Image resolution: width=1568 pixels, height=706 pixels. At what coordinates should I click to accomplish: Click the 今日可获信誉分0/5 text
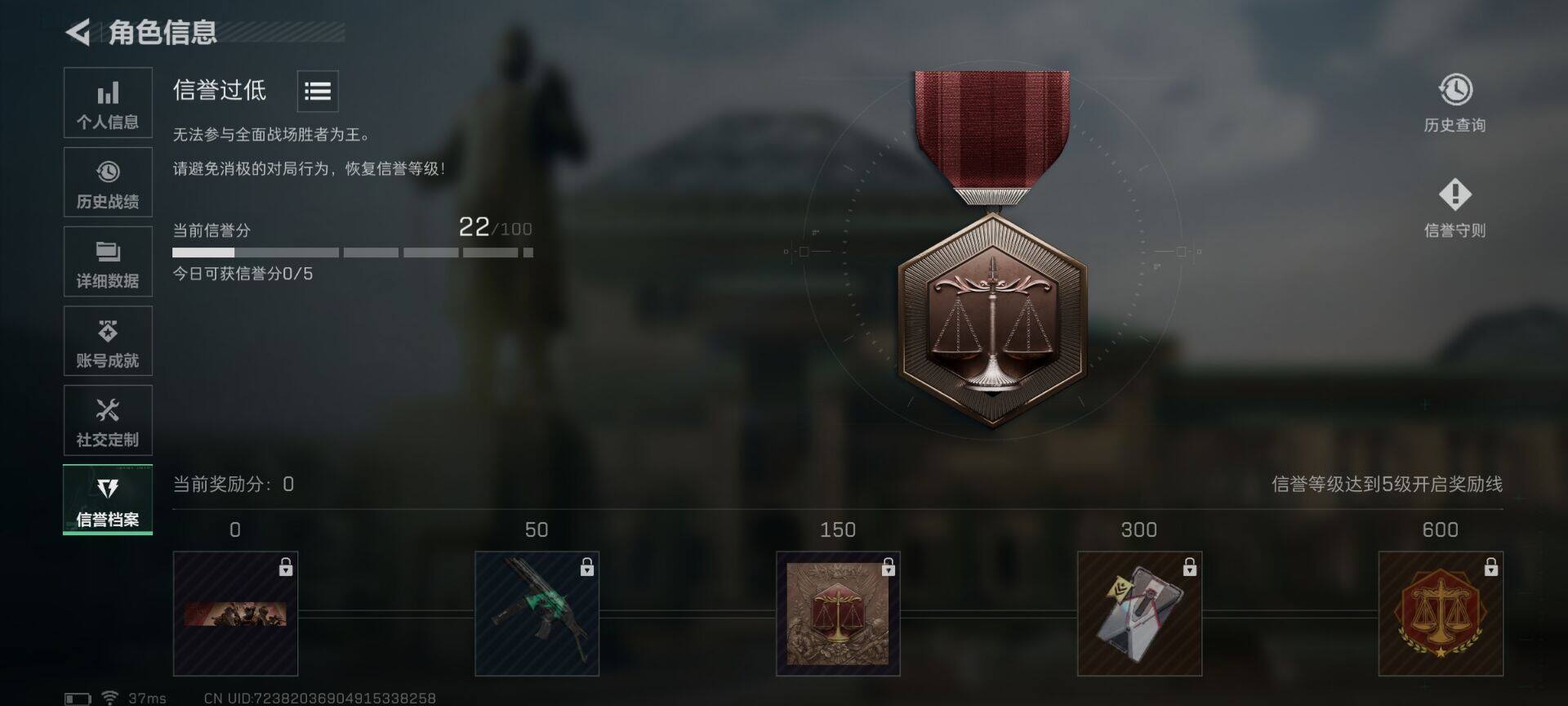click(243, 274)
